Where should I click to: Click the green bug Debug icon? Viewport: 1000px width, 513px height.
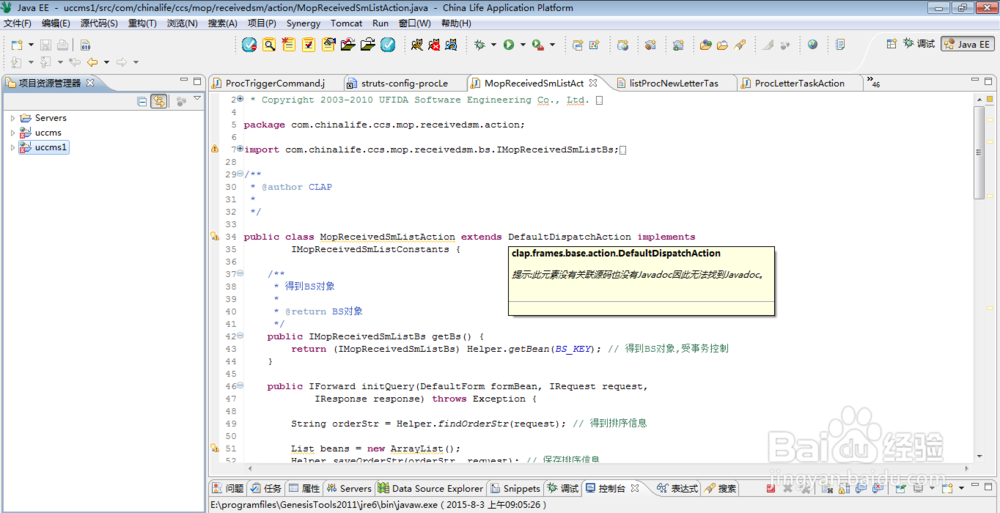[x=480, y=45]
